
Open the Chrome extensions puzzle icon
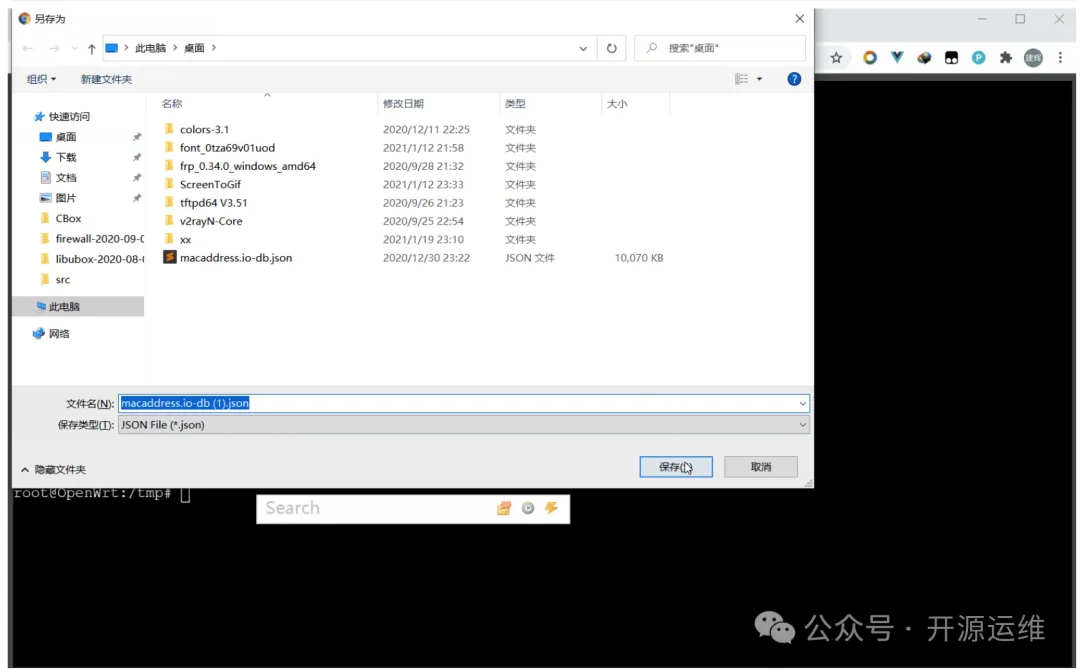1006,58
